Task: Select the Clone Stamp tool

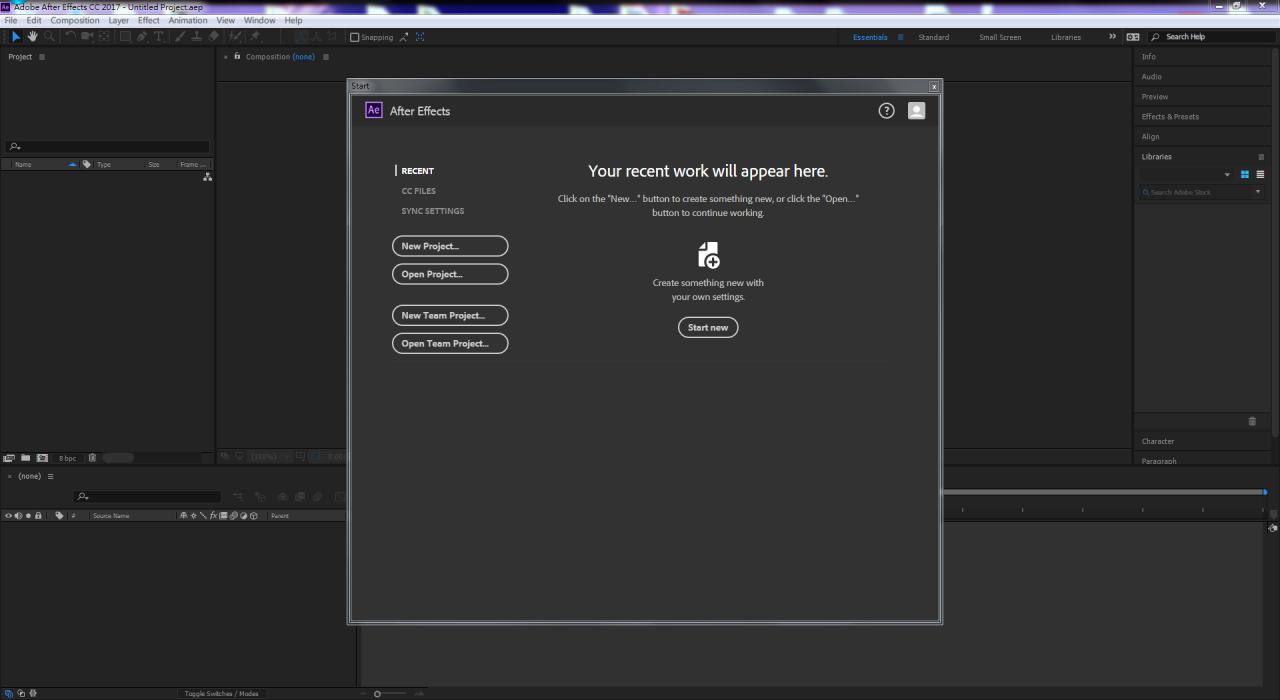Action: 197,37
